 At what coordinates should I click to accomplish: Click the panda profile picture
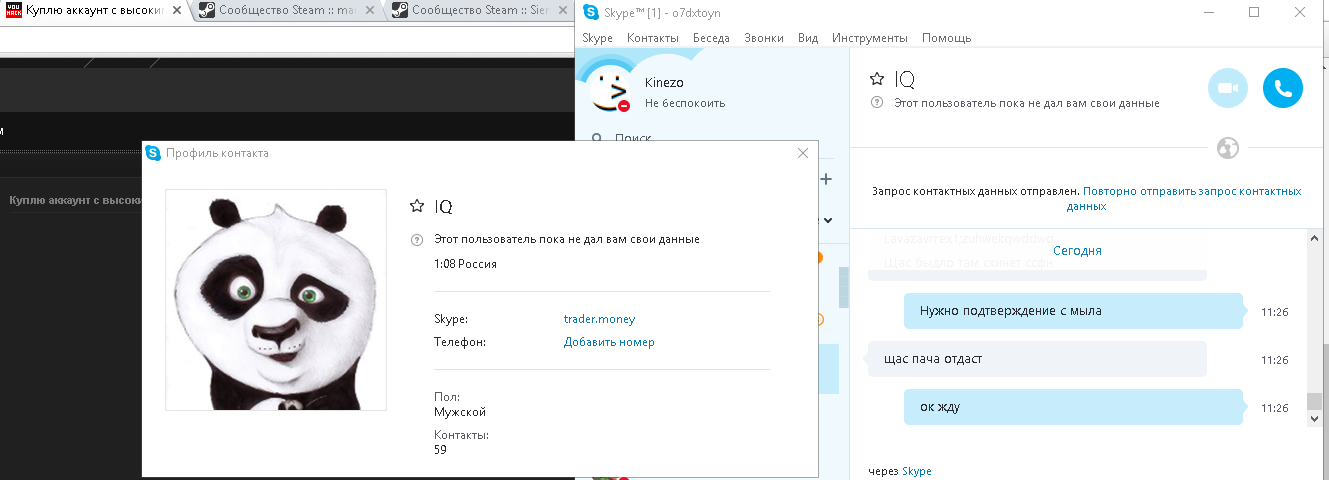click(276, 300)
